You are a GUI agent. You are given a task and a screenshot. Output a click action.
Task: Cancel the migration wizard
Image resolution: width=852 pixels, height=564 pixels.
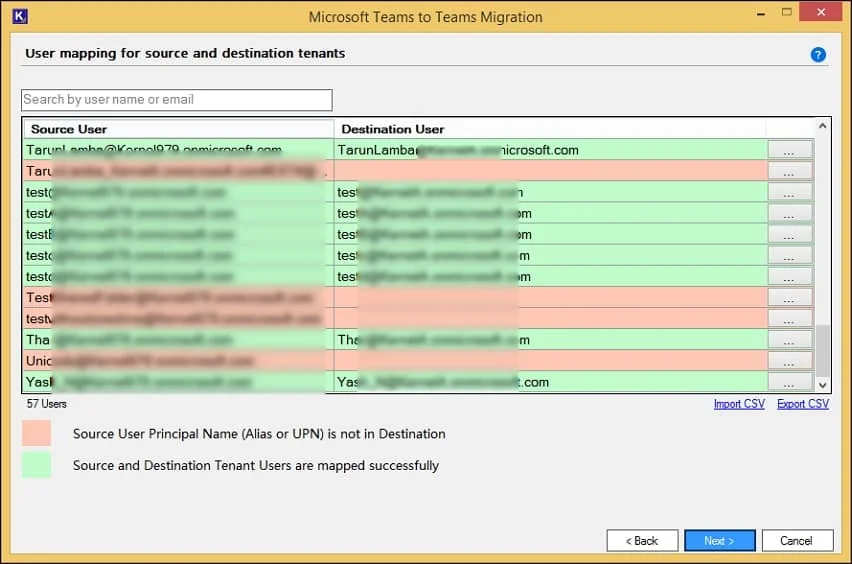(797, 541)
